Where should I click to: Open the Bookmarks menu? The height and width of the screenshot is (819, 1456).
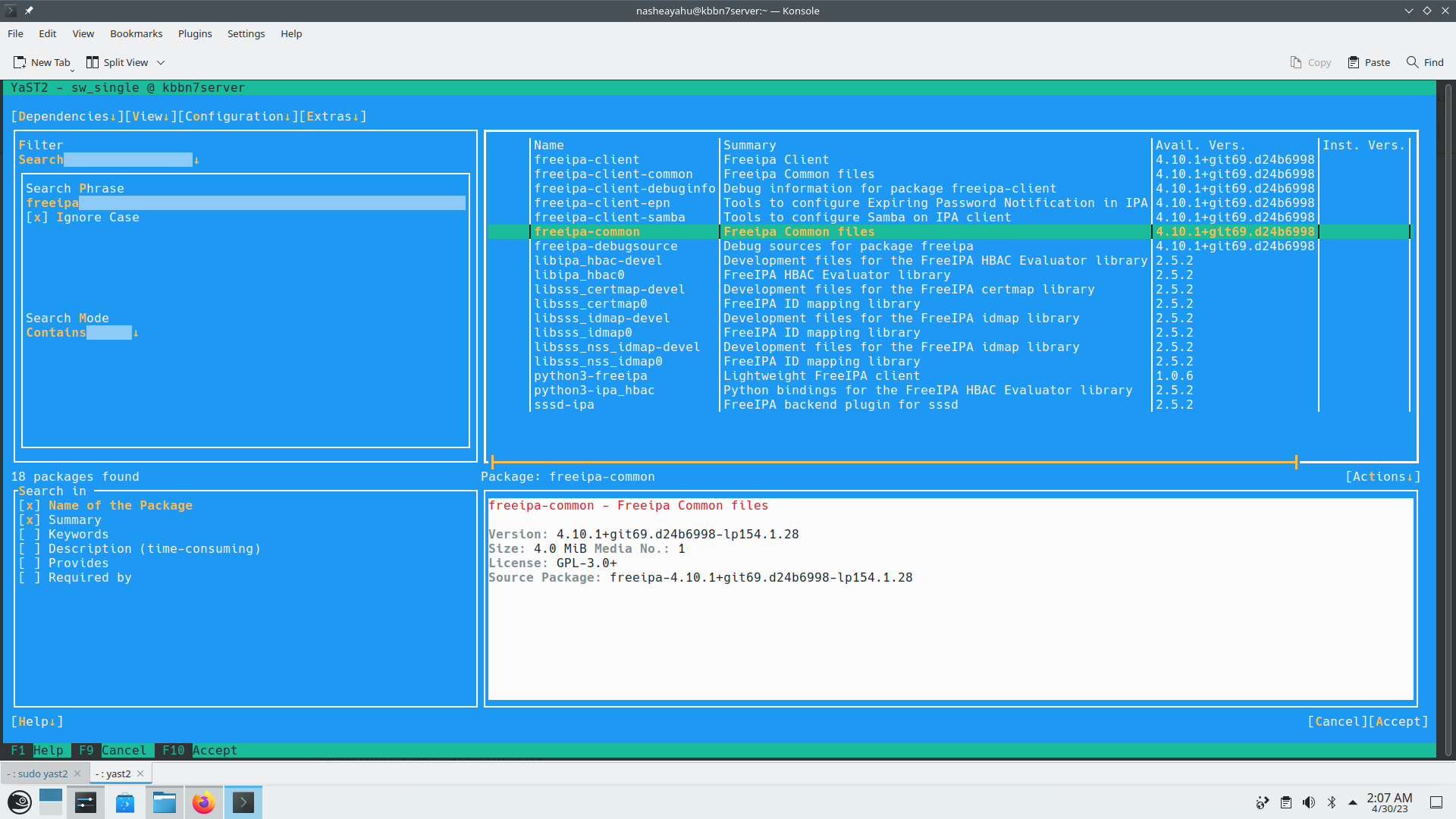(136, 33)
